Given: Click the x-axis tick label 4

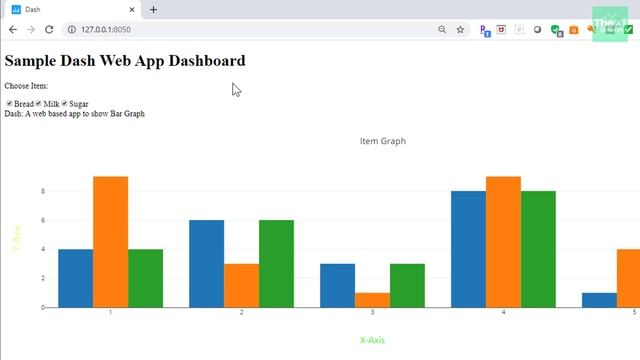Looking at the screenshot, I should [503, 312].
